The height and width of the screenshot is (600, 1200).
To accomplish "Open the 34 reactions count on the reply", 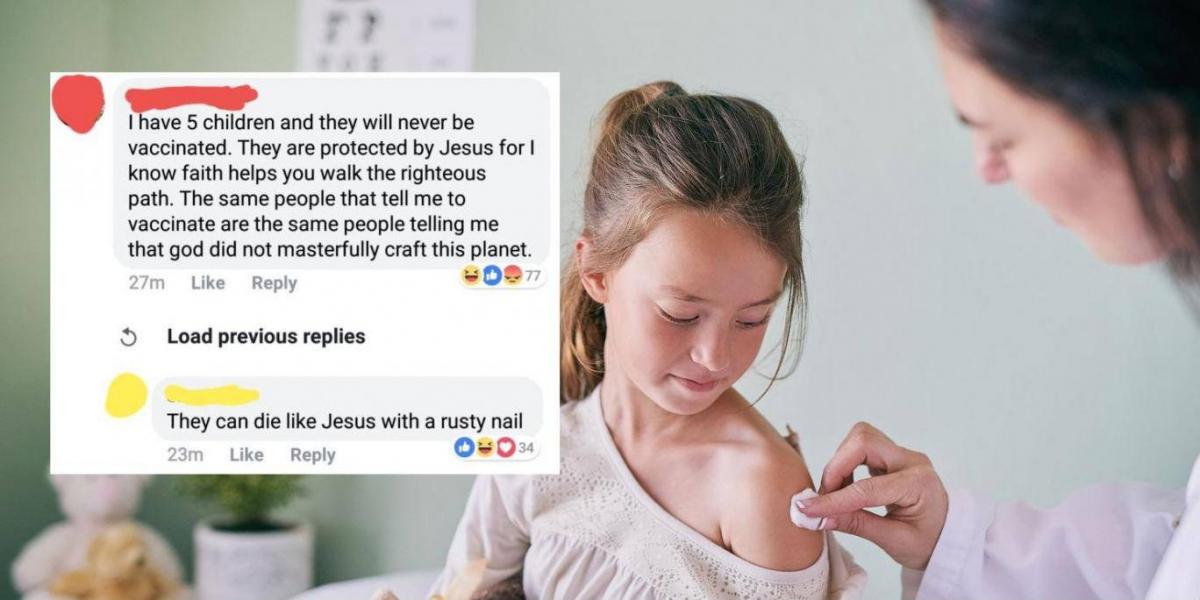I will click(x=526, y=448).
